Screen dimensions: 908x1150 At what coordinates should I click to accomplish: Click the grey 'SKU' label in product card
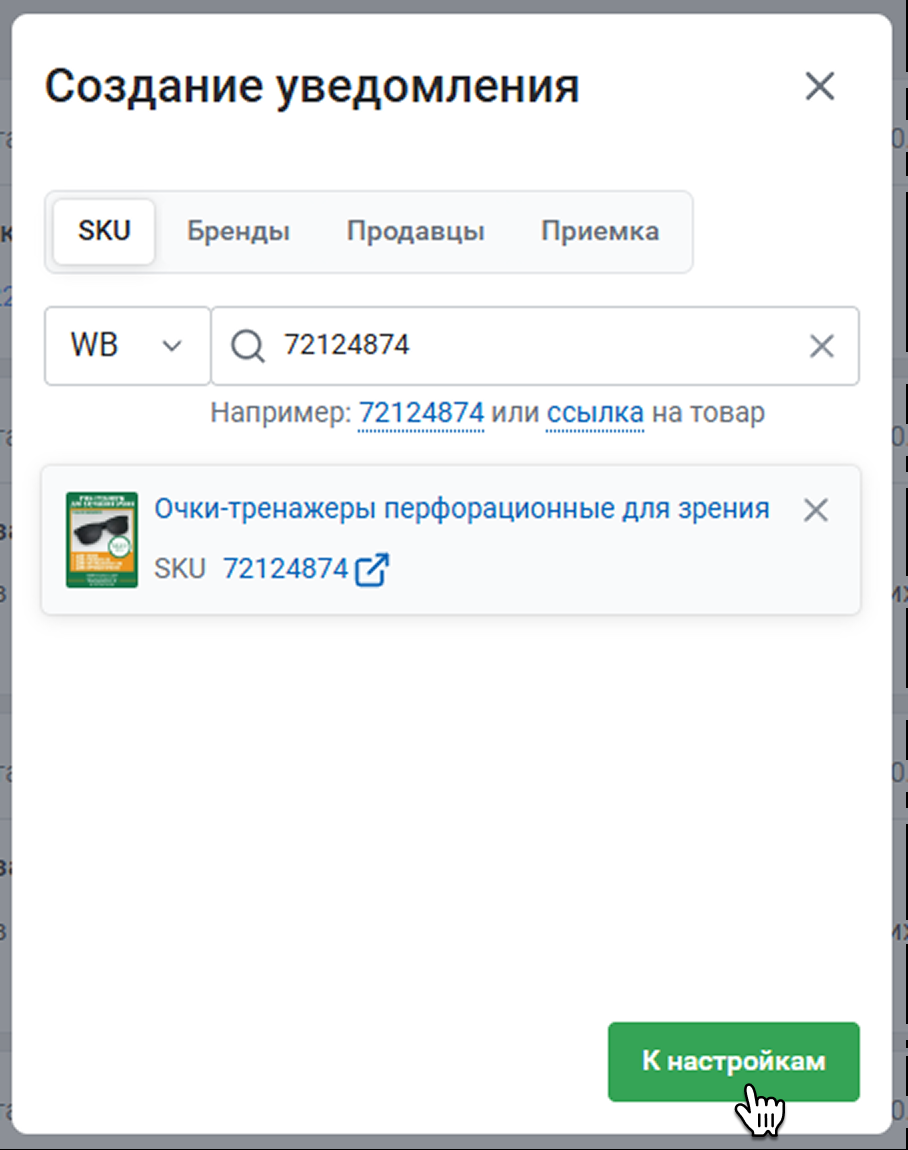tap(180, 569)
